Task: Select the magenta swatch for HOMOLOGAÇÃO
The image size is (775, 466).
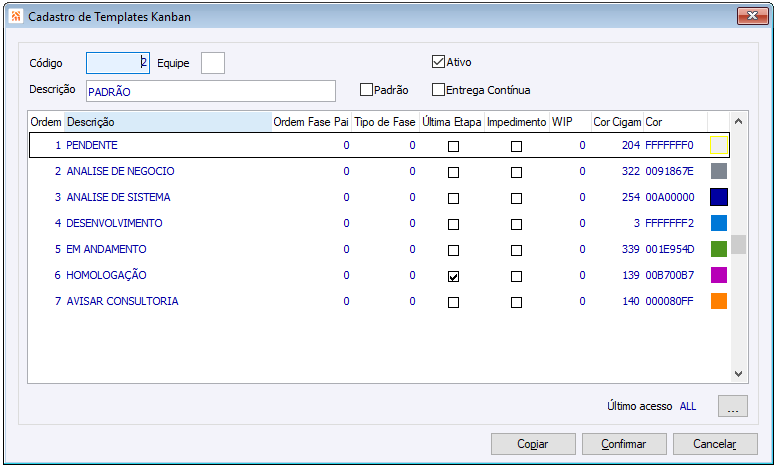Action: [x=719, y=275]
